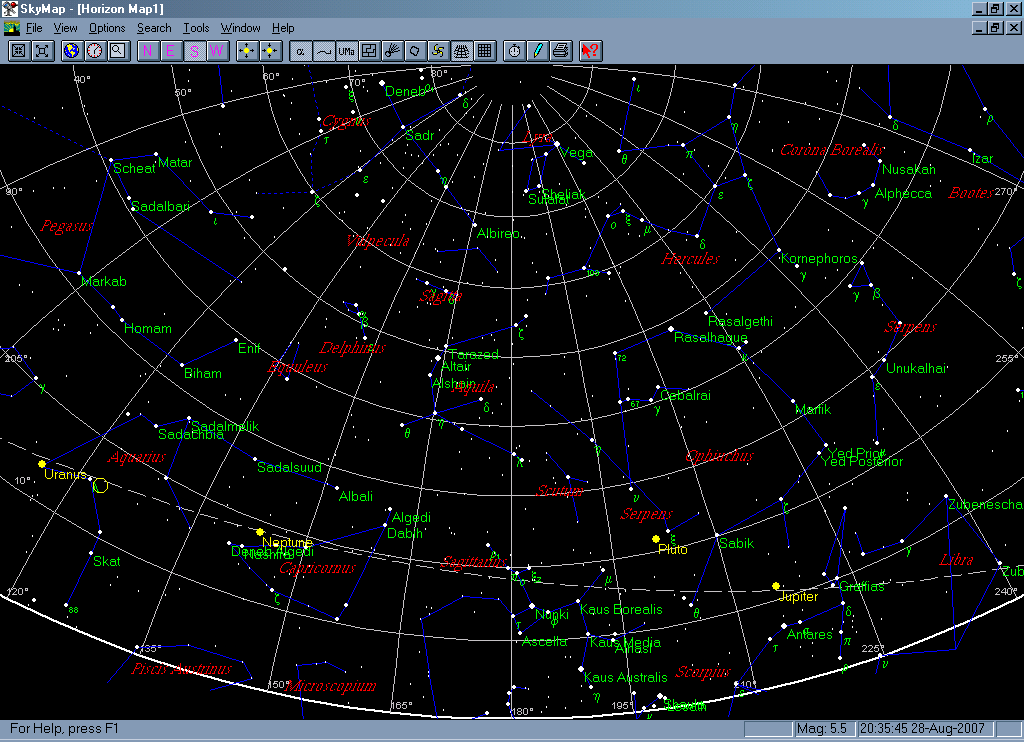Click the date and time status field
Viewport: 1024px width, 742px height.
[x=925, y=728]
